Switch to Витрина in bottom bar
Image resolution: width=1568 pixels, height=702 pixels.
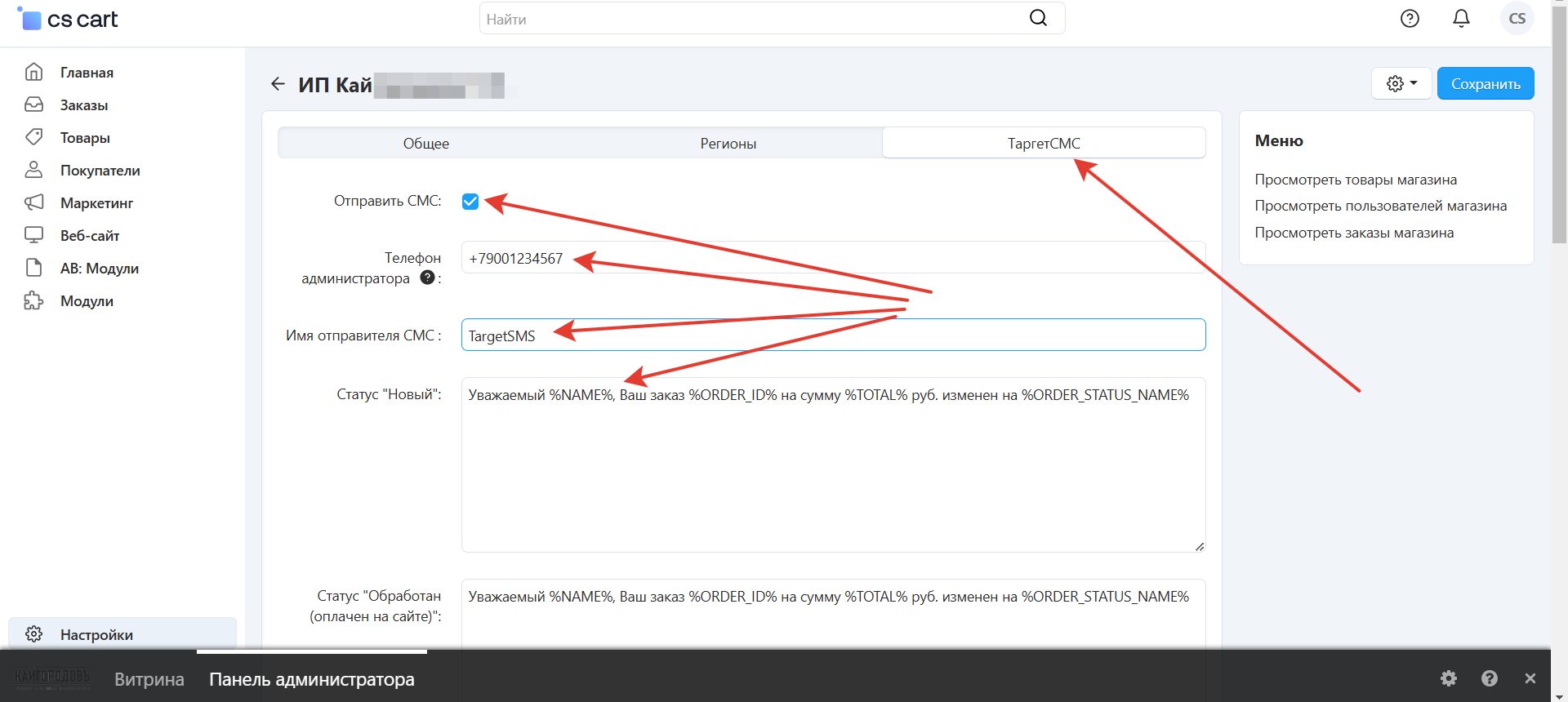[149, 679]
